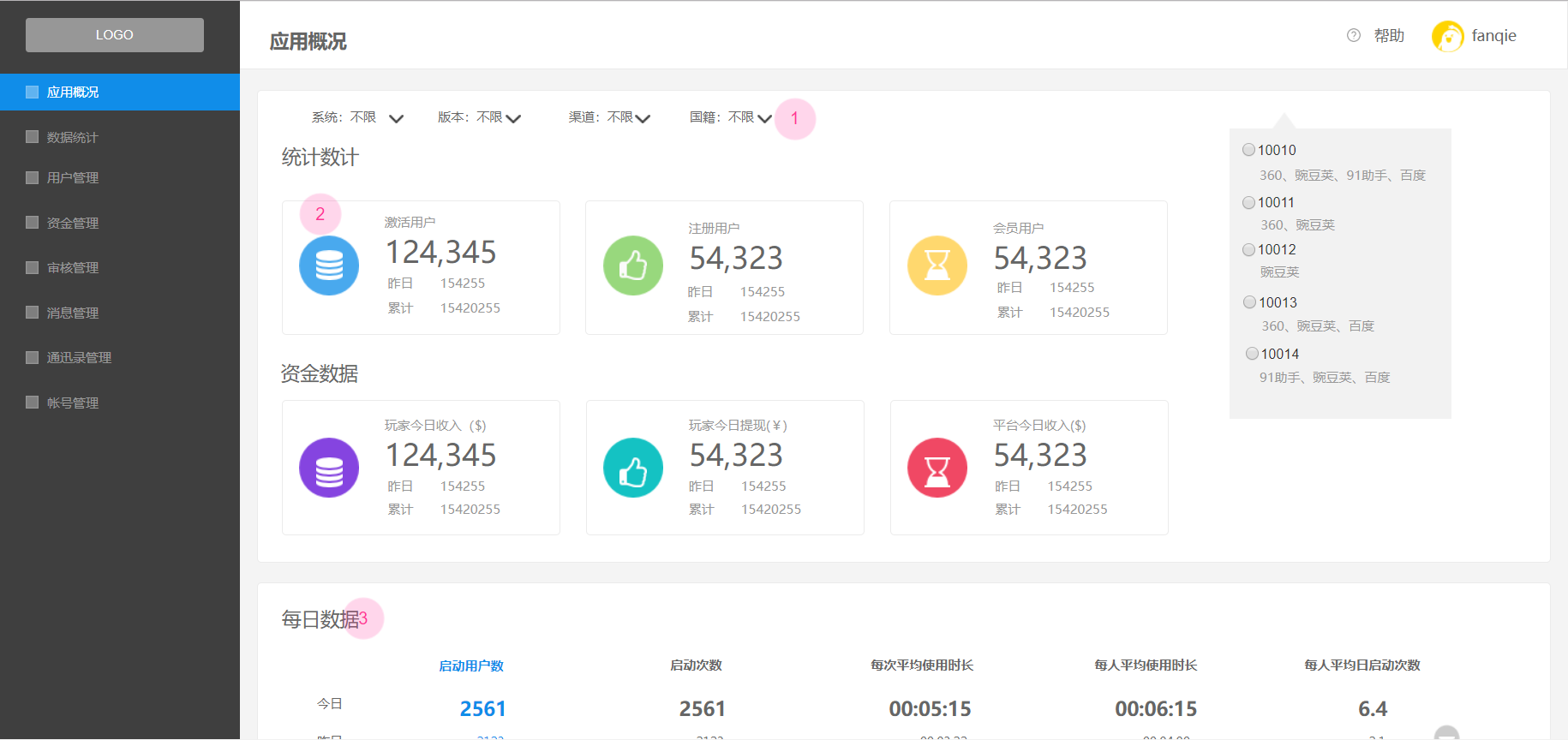Open the fanqie user avatar
The width and height of the screenshot is (1568, 740).
coord(1448,36)
